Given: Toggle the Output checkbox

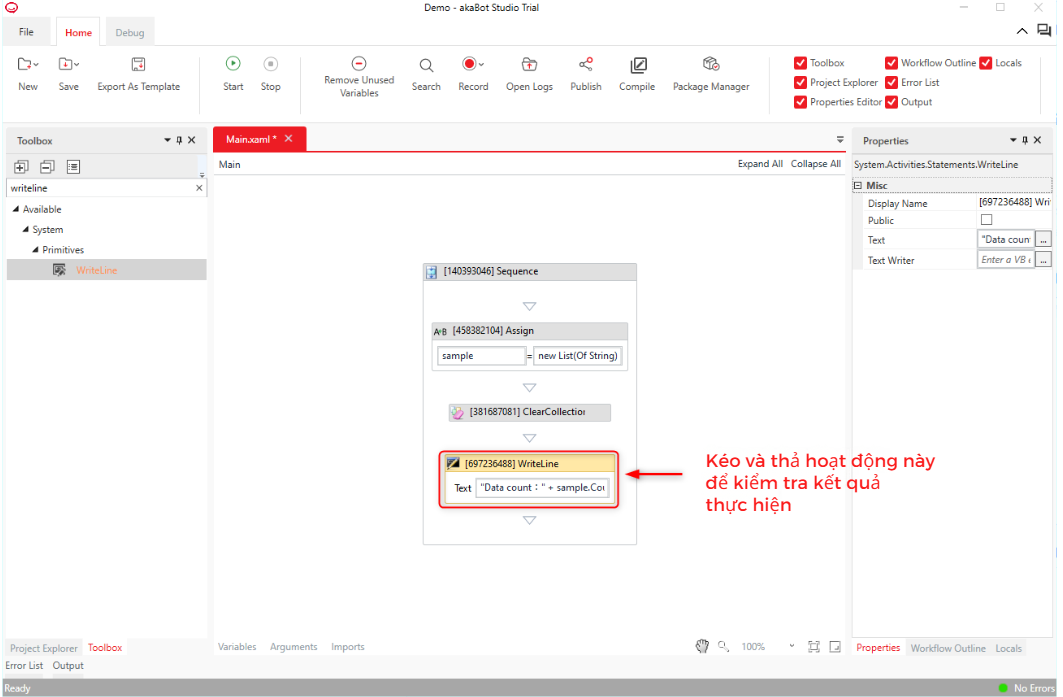Looking at the screenshot, I should 891,102.
